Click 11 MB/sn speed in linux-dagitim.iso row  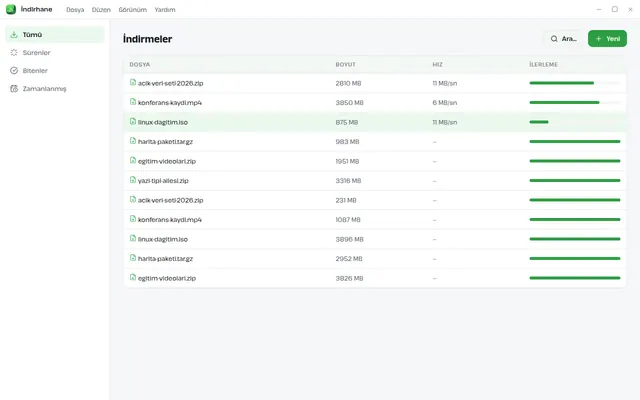445,122
